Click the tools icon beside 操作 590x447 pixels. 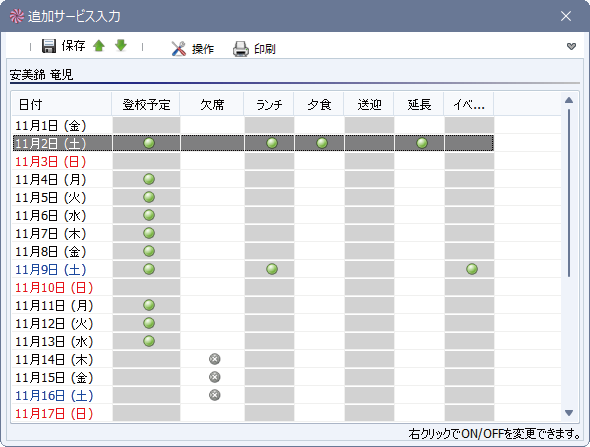[178, 49]
